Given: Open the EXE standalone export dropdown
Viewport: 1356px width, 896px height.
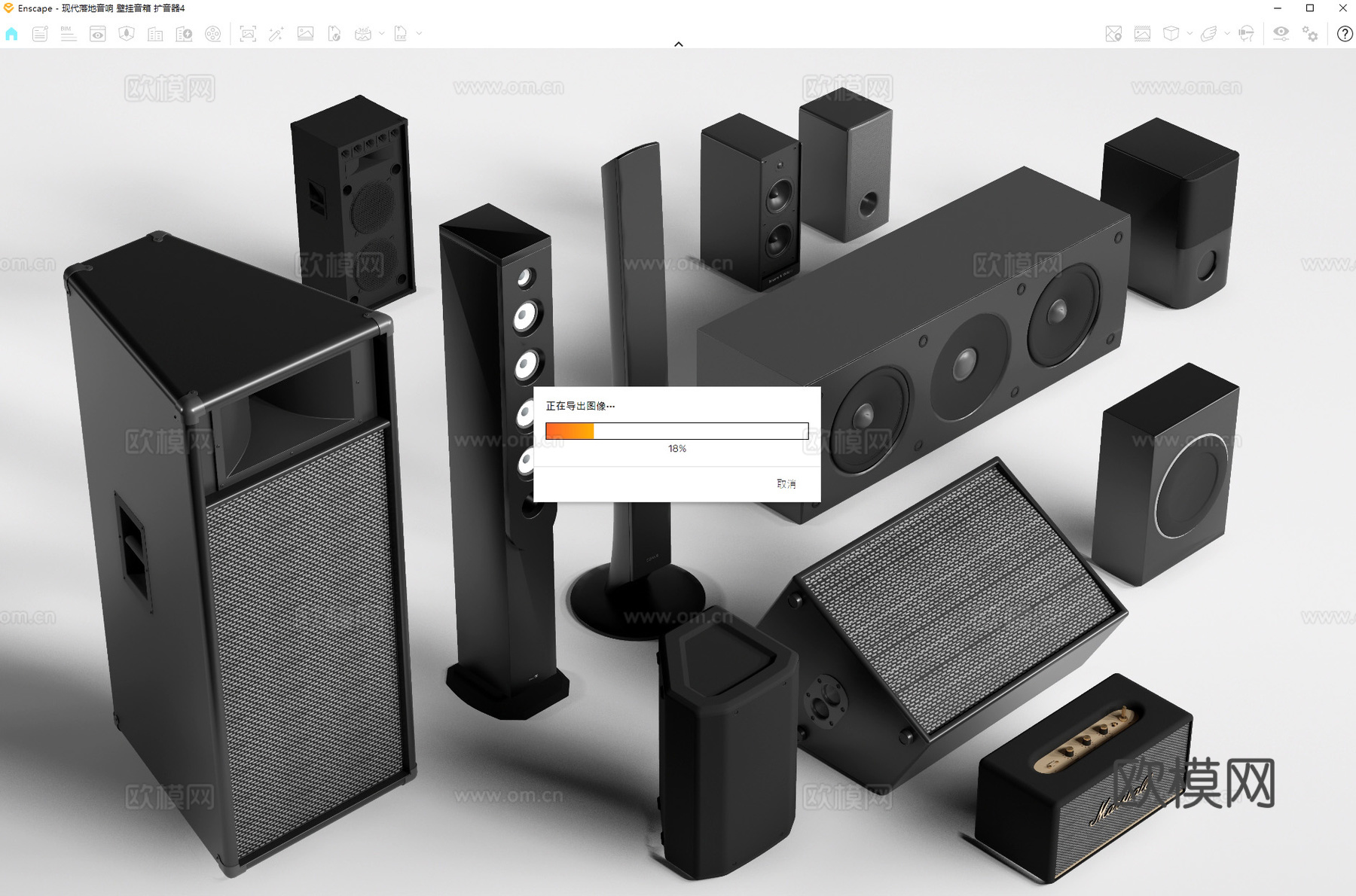Looking at the screenshot, I should [x=420, y=34].
